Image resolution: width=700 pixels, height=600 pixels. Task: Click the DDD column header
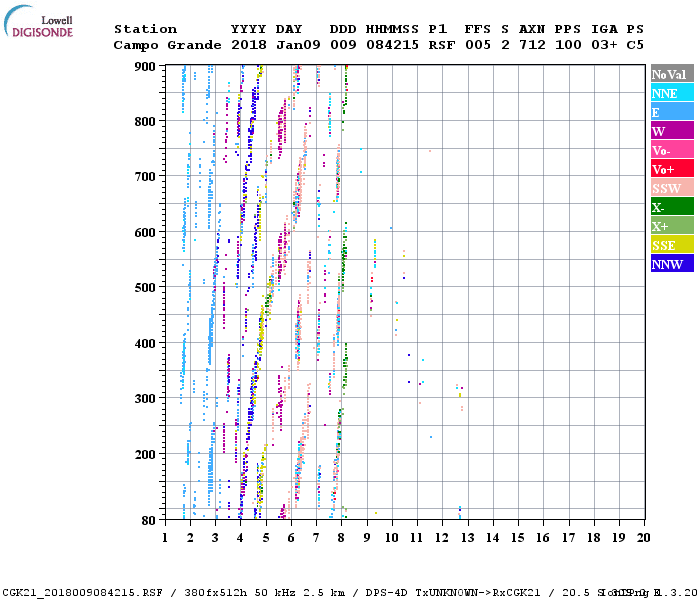click(x=343, y=29)
